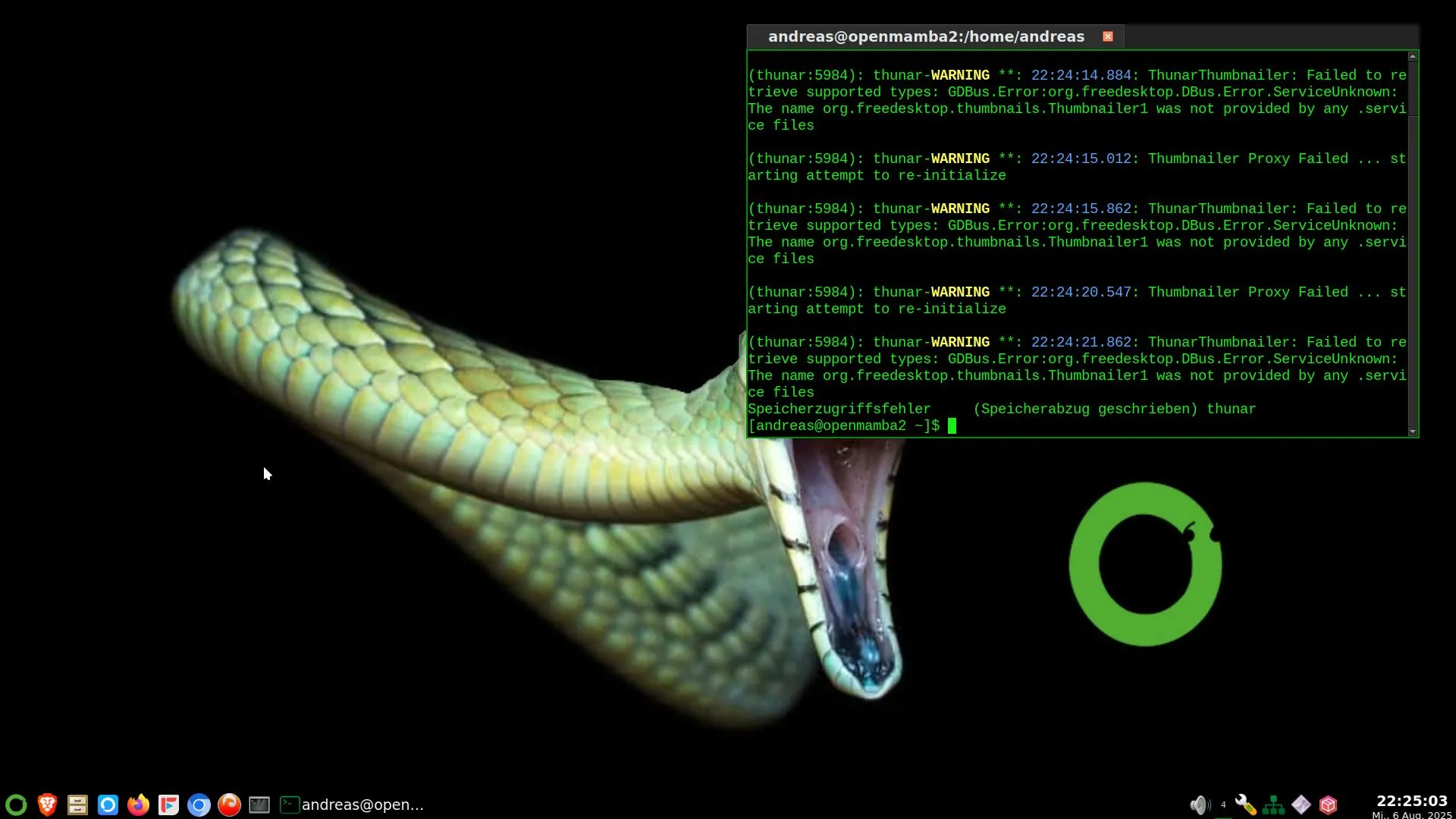Click the green network tray icon
This screenshot has height=819, width=1456.
(1273, 805)
